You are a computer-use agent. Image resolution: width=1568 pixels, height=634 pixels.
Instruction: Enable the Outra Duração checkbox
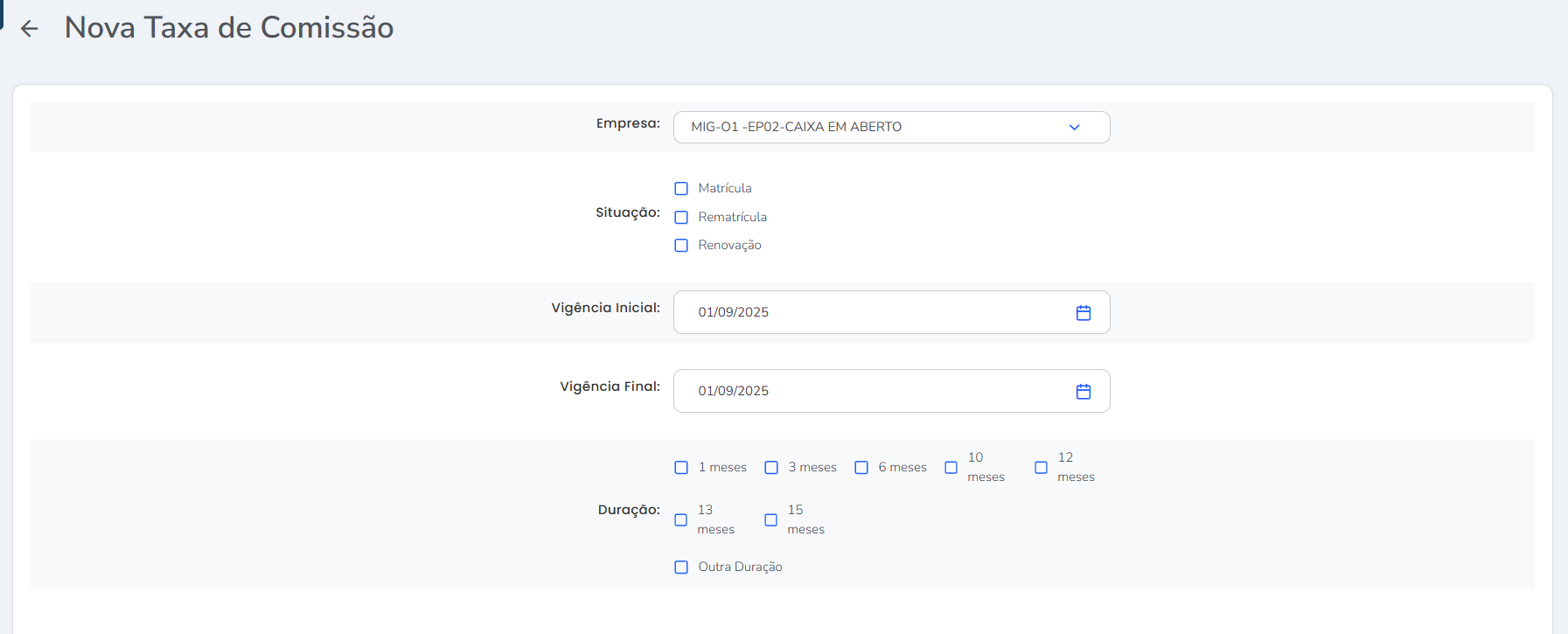pos(681,568)
